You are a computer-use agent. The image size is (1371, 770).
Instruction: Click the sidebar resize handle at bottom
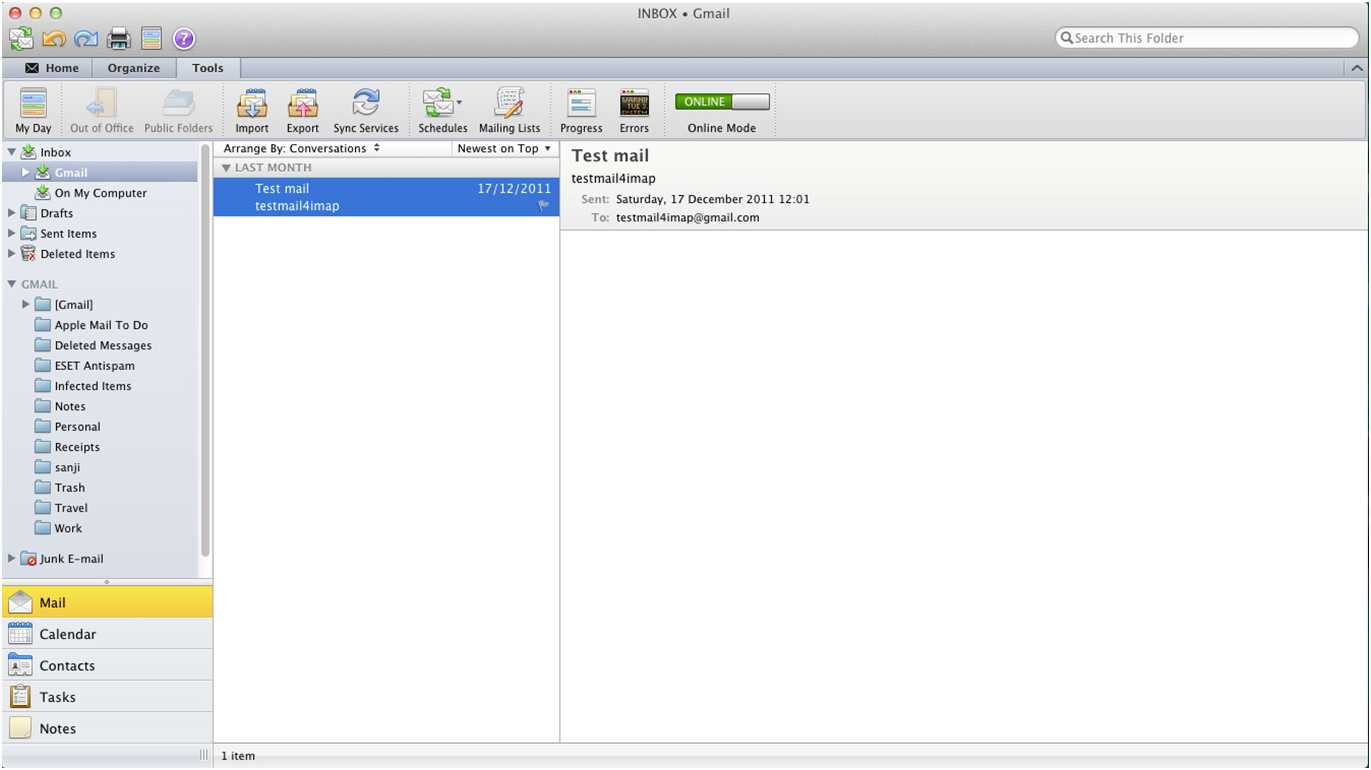(204, 756)
